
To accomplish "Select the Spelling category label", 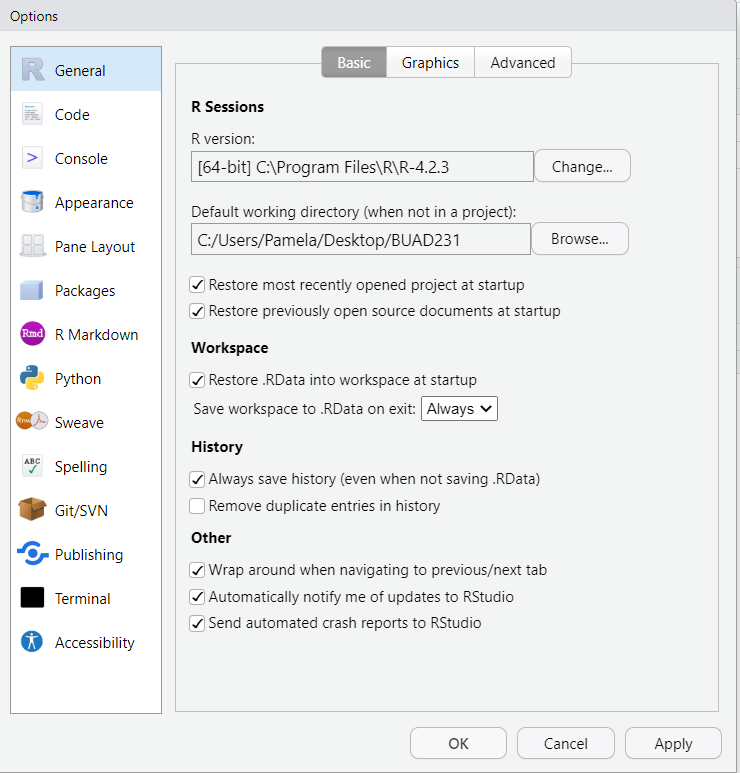I will tap(81, 467).
